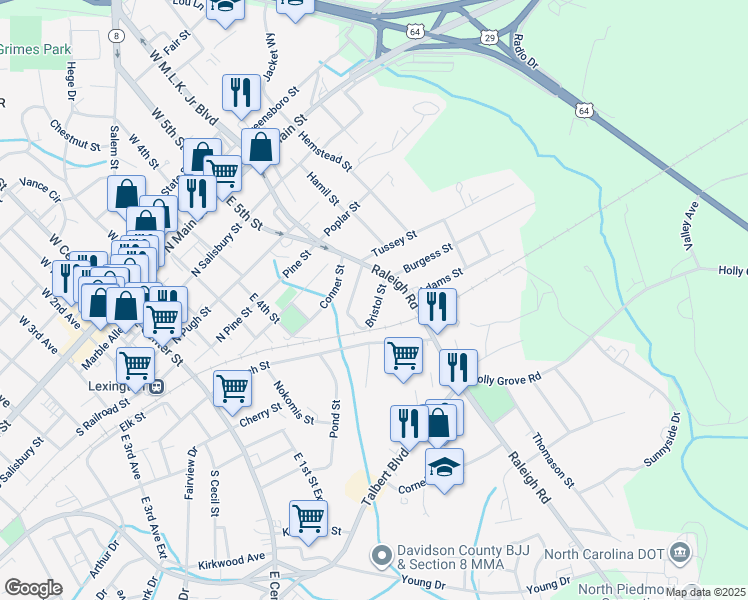
Task: Click the Hemstead St street label
Action: pos(325,151)
